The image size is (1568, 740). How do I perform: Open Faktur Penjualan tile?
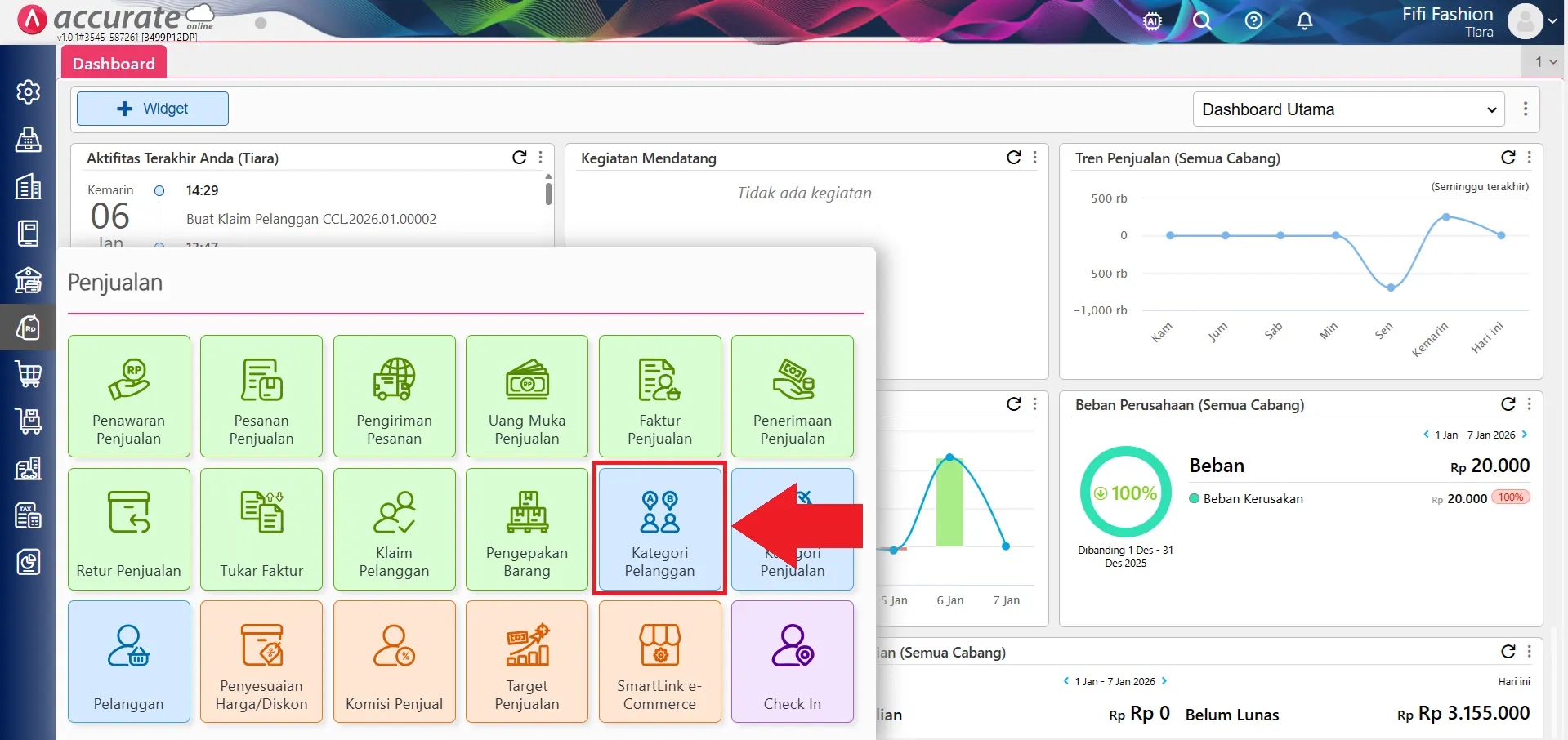tap(659, 396)
